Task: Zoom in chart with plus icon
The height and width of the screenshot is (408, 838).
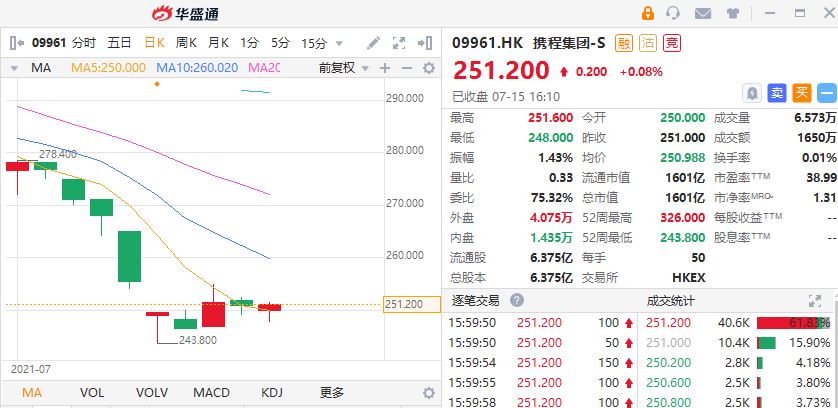Action: tap(385, 68)
